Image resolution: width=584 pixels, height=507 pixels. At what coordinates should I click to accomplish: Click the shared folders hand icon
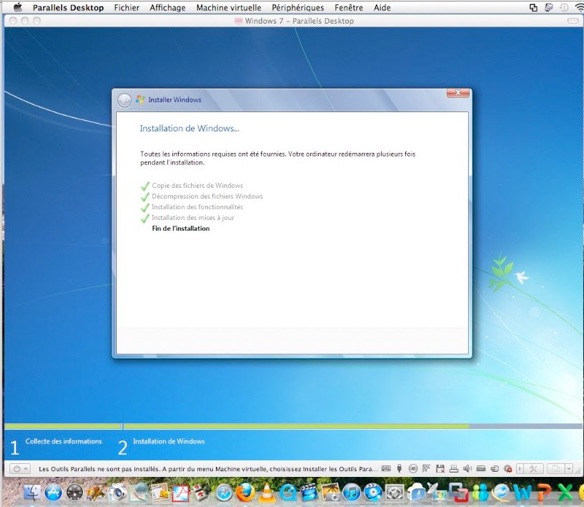pyautogui.click(x=495, y=469)
